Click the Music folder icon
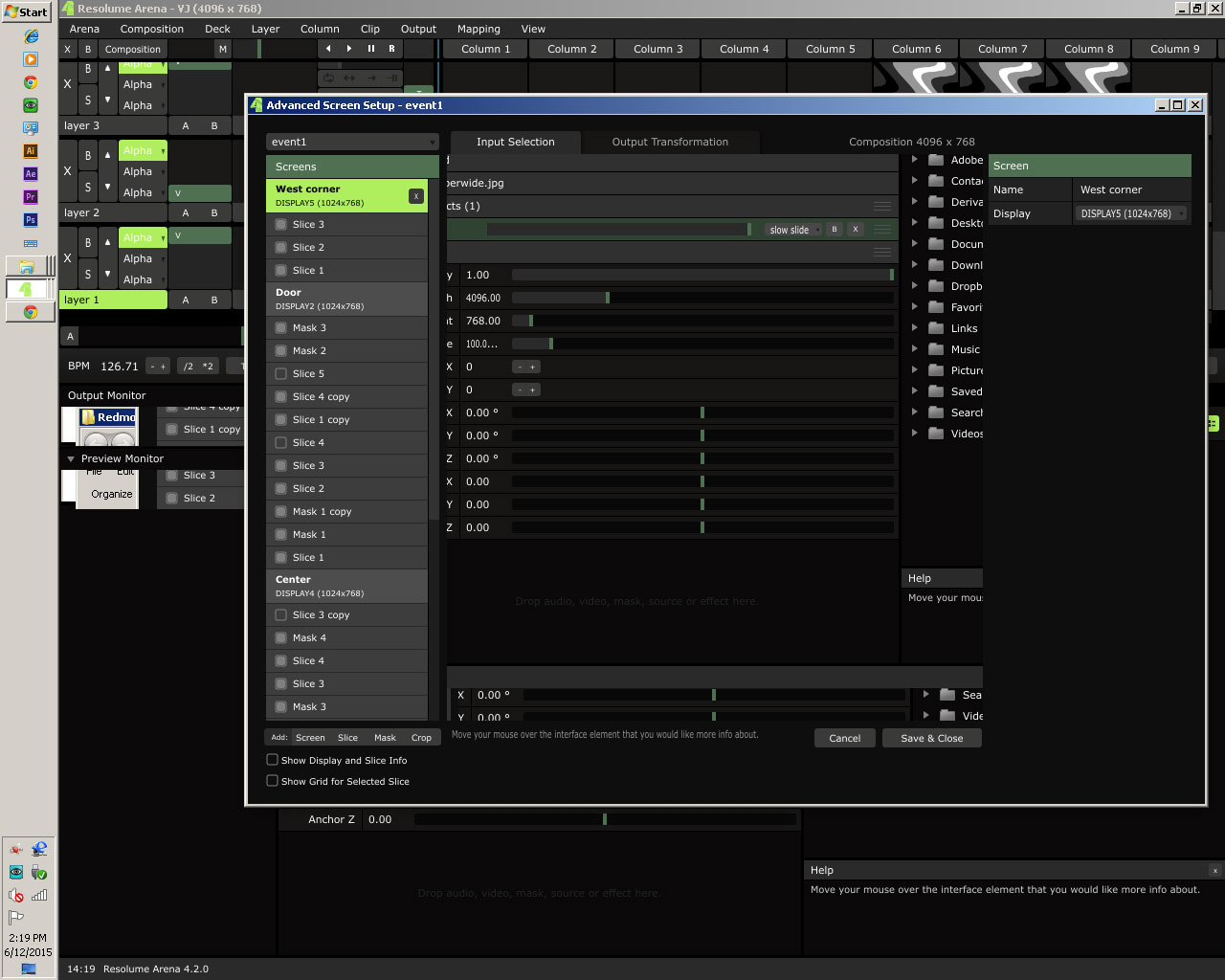The image size is (1225, 980). (936, 349)
